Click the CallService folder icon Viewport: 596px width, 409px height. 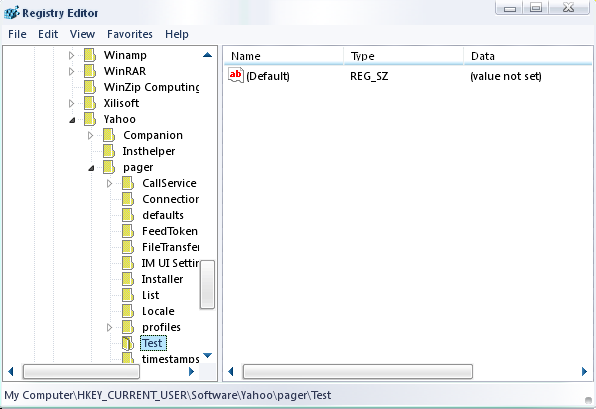[x=128, y=183]
